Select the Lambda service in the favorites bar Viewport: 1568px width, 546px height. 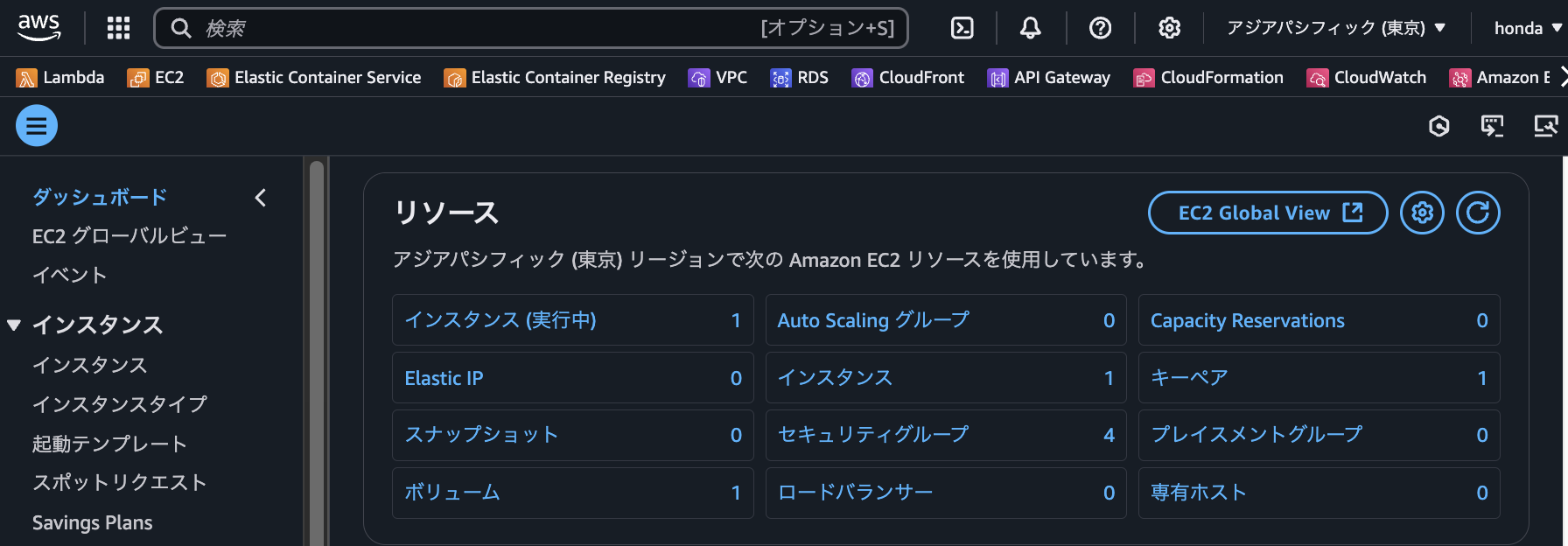(x=59, y=77)
